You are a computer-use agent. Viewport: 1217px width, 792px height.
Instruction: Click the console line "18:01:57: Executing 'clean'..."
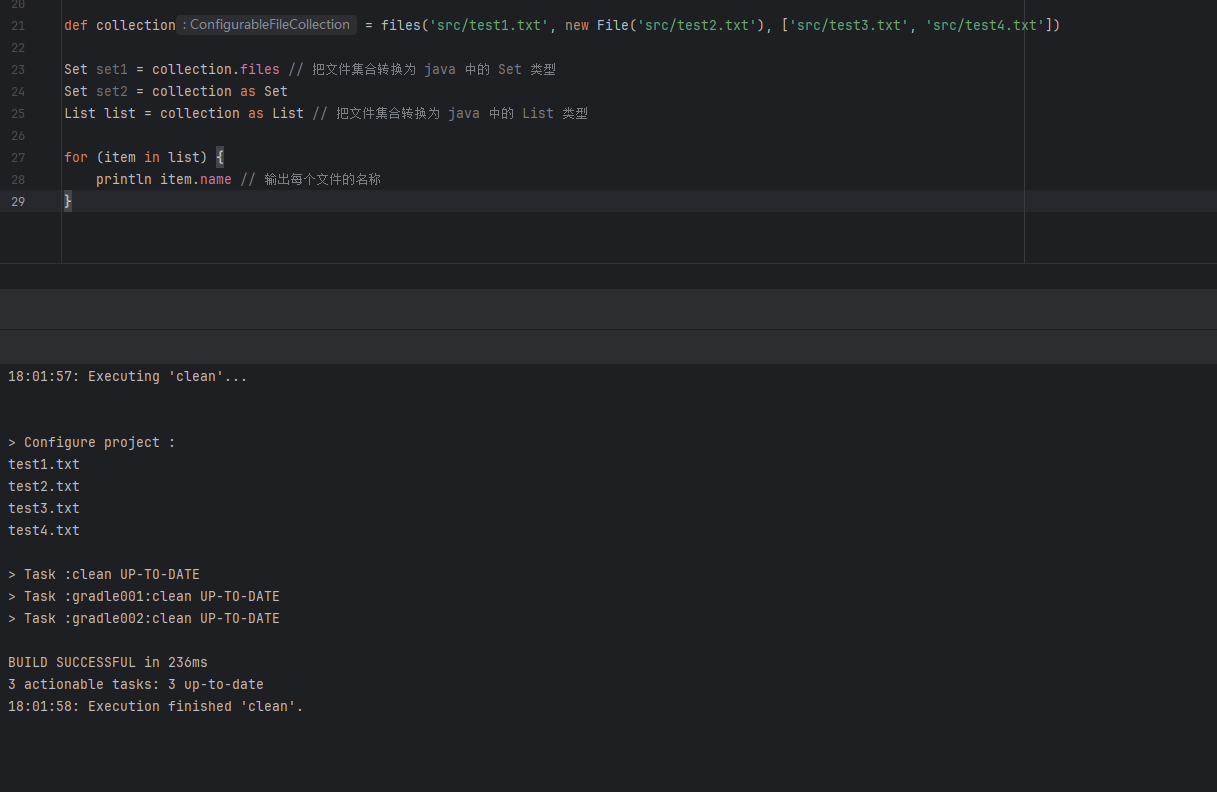pyautogui.click(x=128, y=376)
